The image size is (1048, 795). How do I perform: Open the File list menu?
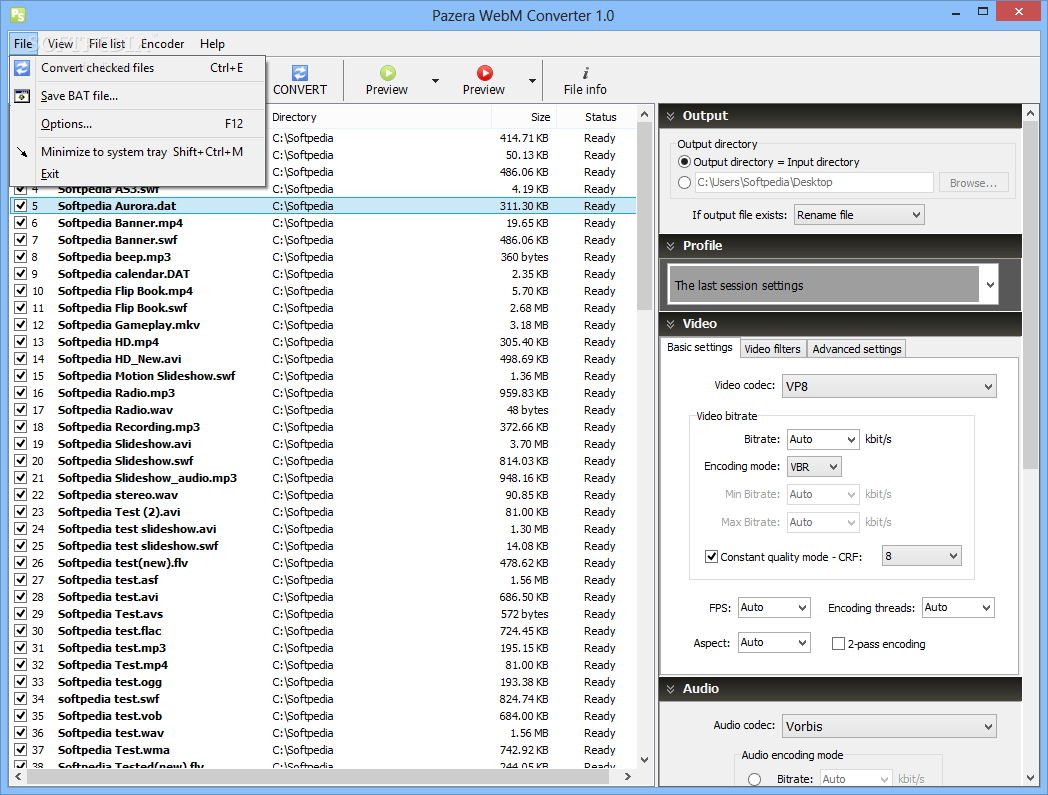point(107,44)
